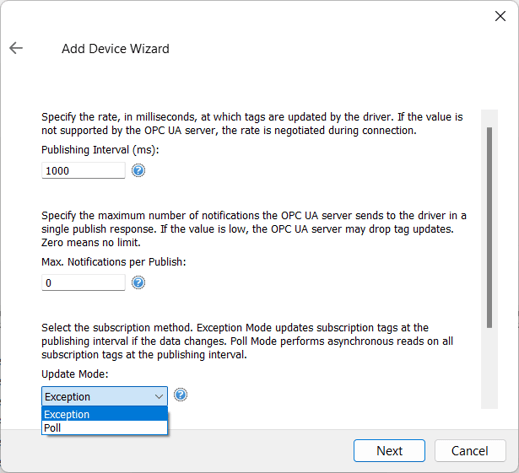
Task: Click the Publishing Interval field showing 1000
Action: coord(83,171)
